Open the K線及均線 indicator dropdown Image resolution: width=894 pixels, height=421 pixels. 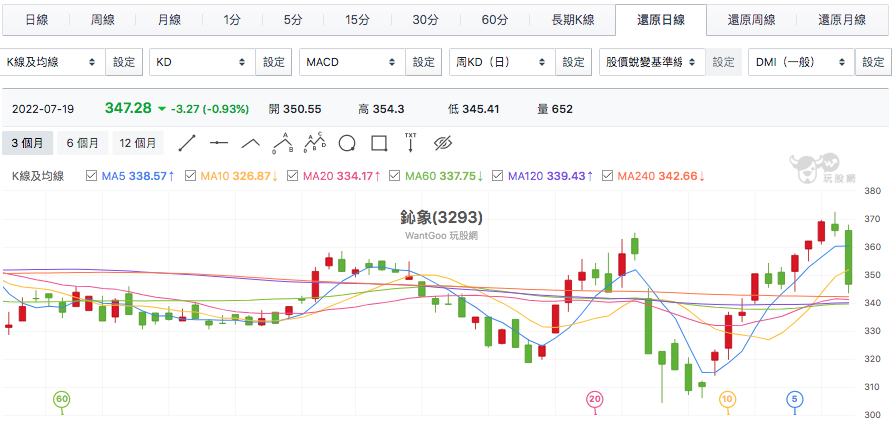53,62
